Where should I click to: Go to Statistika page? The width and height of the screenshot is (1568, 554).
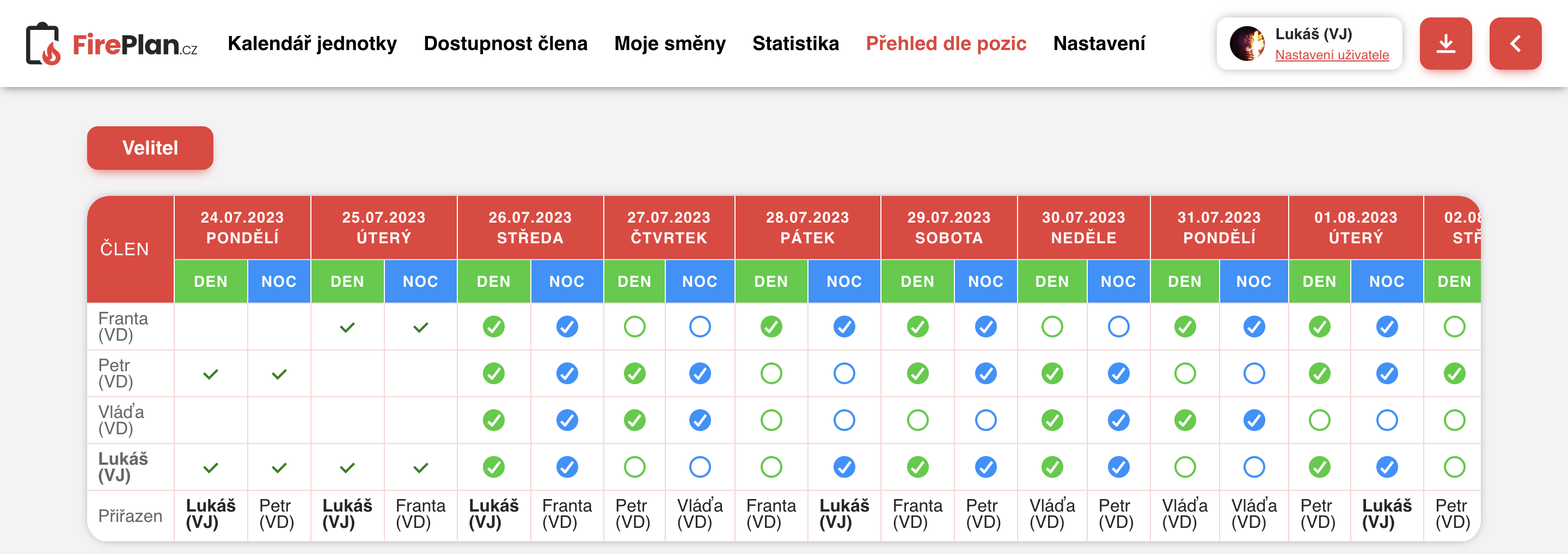(795, 43)
